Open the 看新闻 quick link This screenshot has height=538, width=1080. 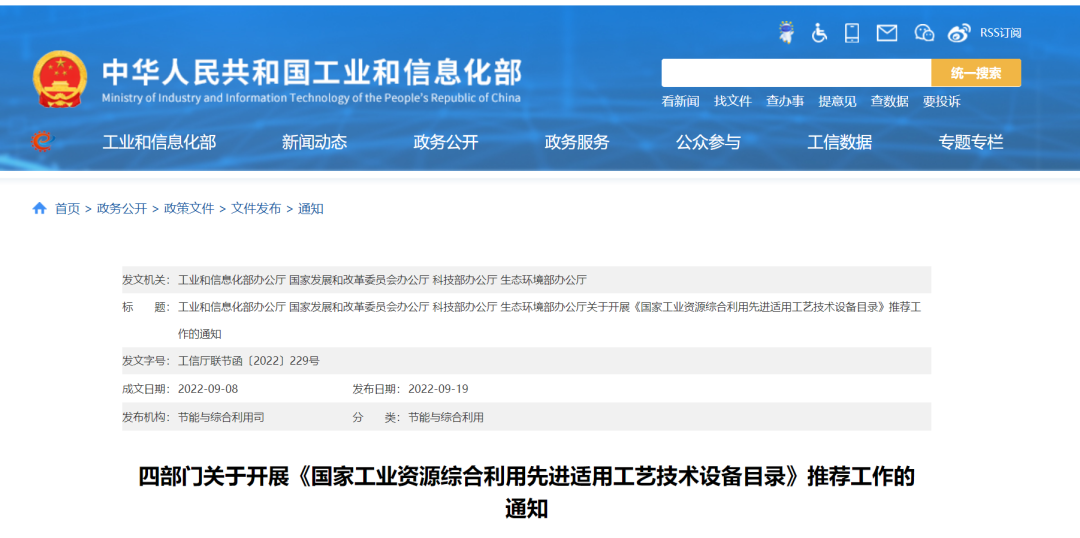point(681,101)
